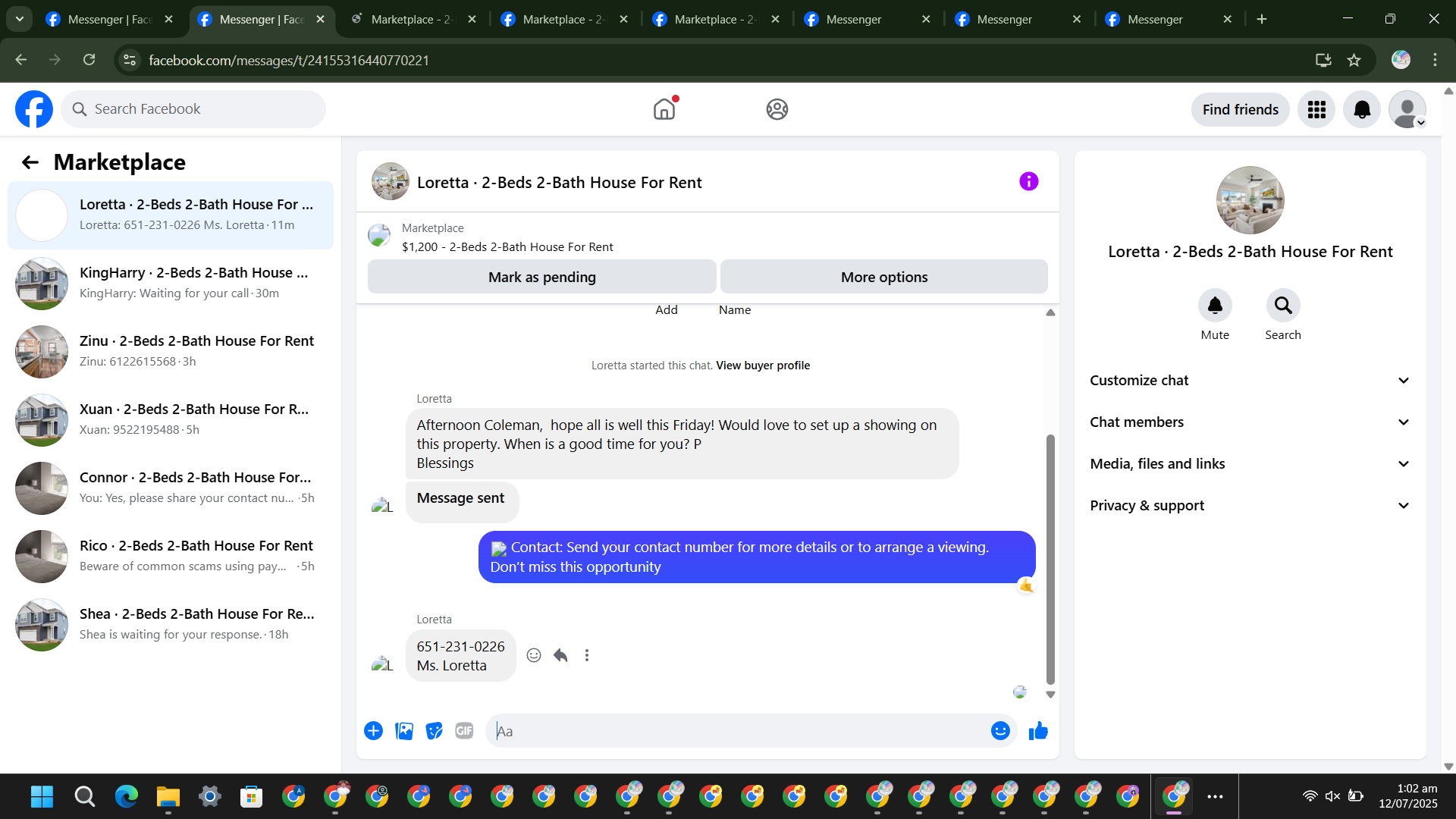The width and height of the screenshot is (1456, 819).
Task: Search within the Loretta conversation
Action: (x=1283, y=306)
